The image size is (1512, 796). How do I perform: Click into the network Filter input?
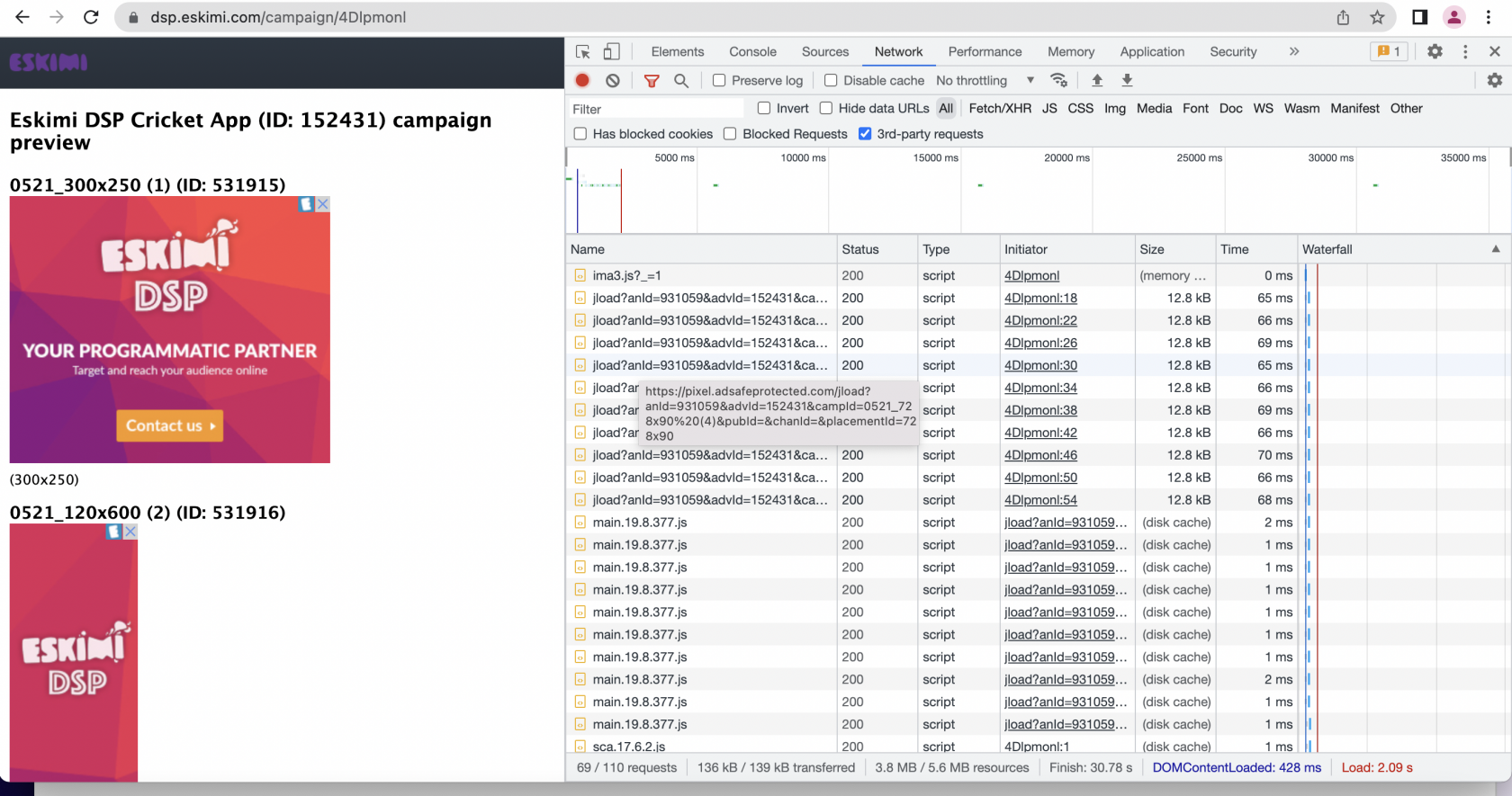(657, 109)
